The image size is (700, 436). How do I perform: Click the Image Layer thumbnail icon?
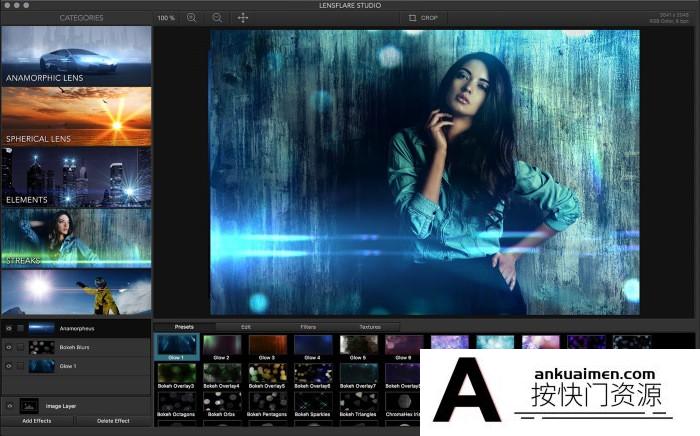pos(29,406)
